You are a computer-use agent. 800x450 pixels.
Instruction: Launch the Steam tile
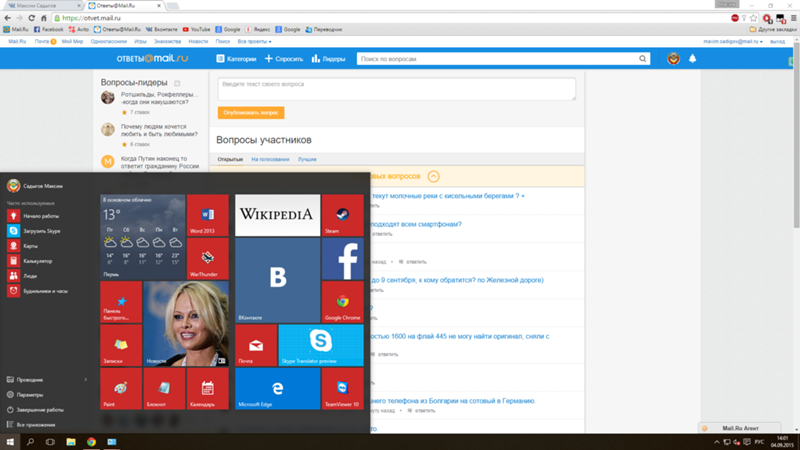point(342,215)
